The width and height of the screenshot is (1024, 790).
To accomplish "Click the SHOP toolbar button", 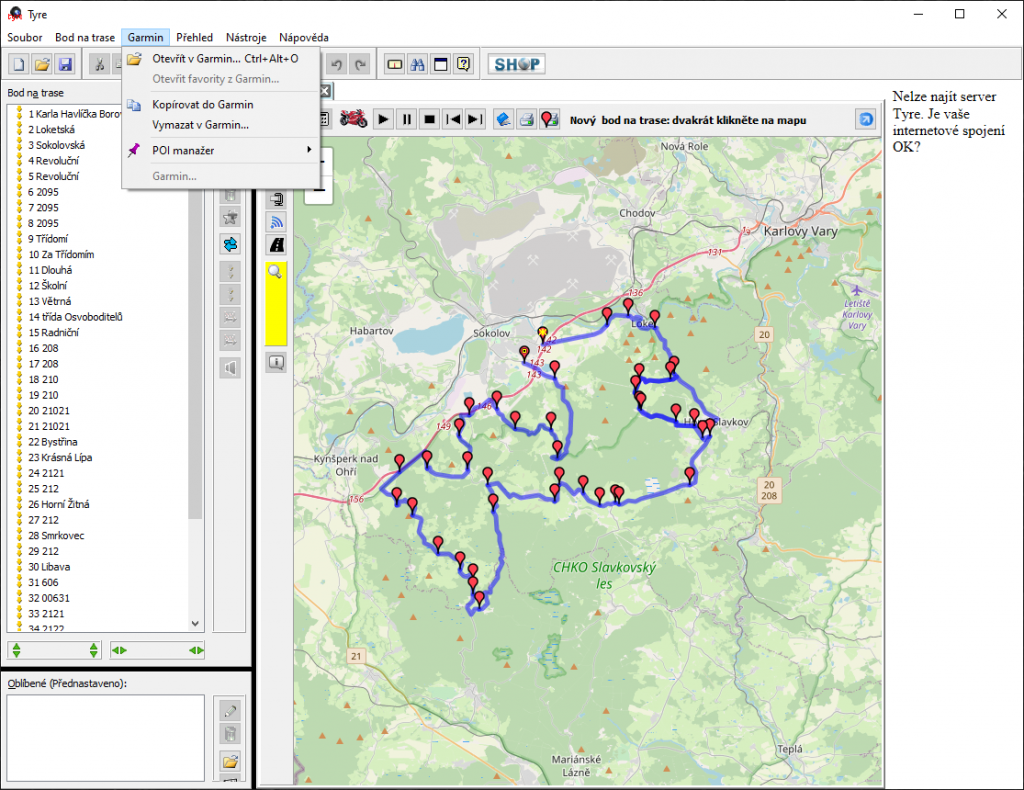I will click(x=516, y=64).
